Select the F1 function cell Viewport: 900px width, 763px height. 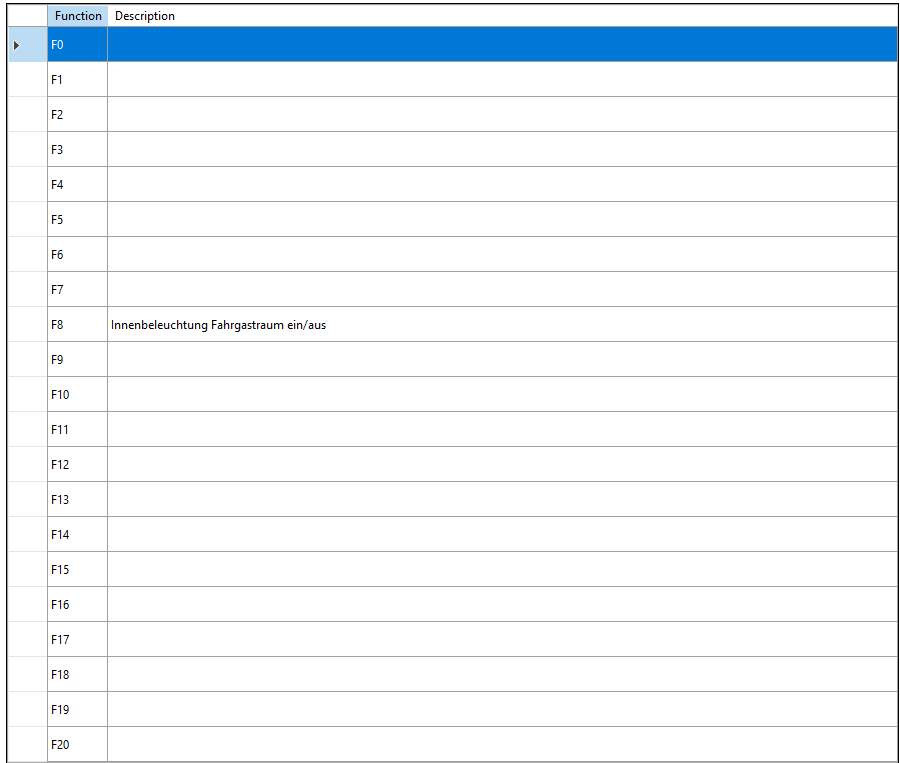point(77,80)
